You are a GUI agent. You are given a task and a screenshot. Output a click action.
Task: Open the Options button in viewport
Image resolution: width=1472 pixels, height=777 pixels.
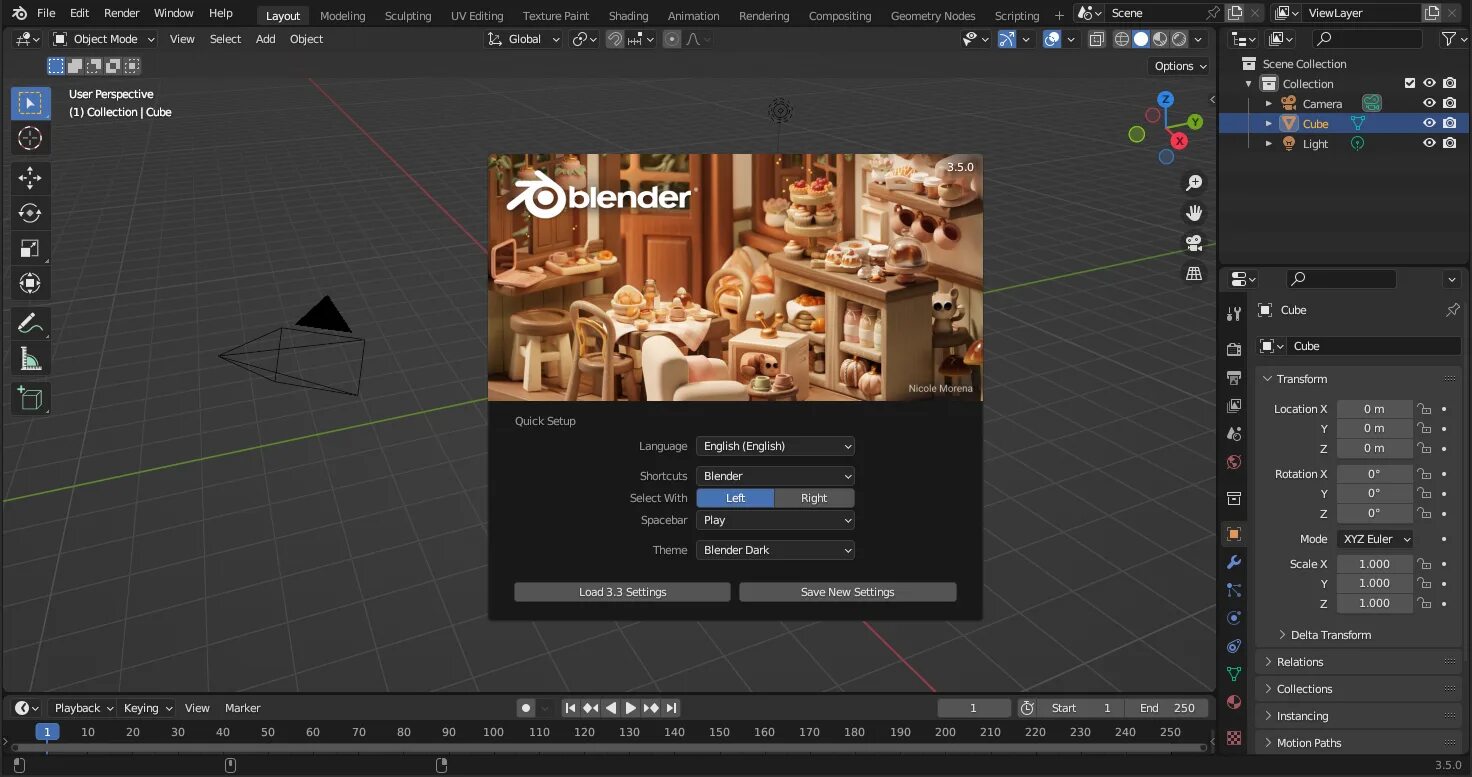tap(1180, 66)
